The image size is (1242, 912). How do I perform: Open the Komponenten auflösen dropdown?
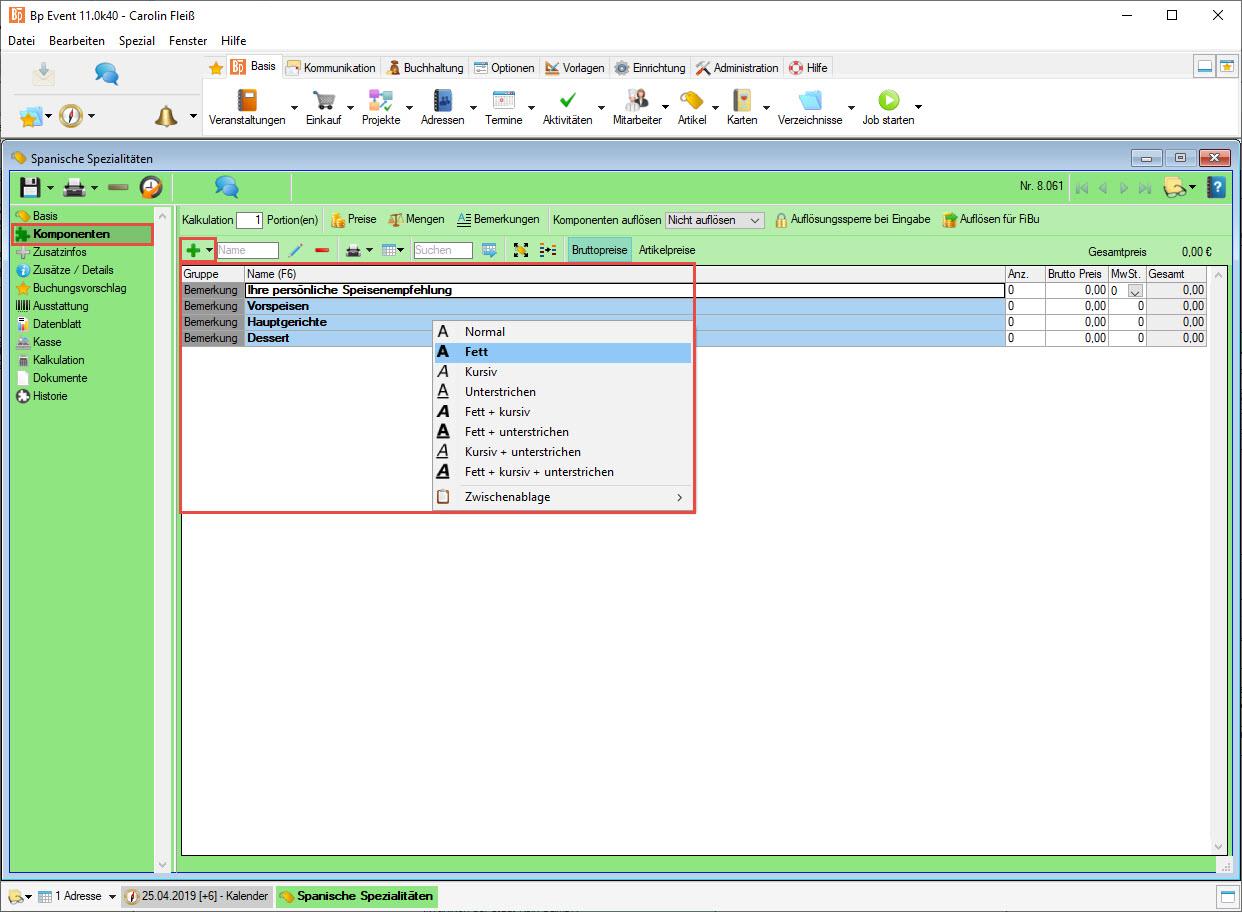click(714, 220)
